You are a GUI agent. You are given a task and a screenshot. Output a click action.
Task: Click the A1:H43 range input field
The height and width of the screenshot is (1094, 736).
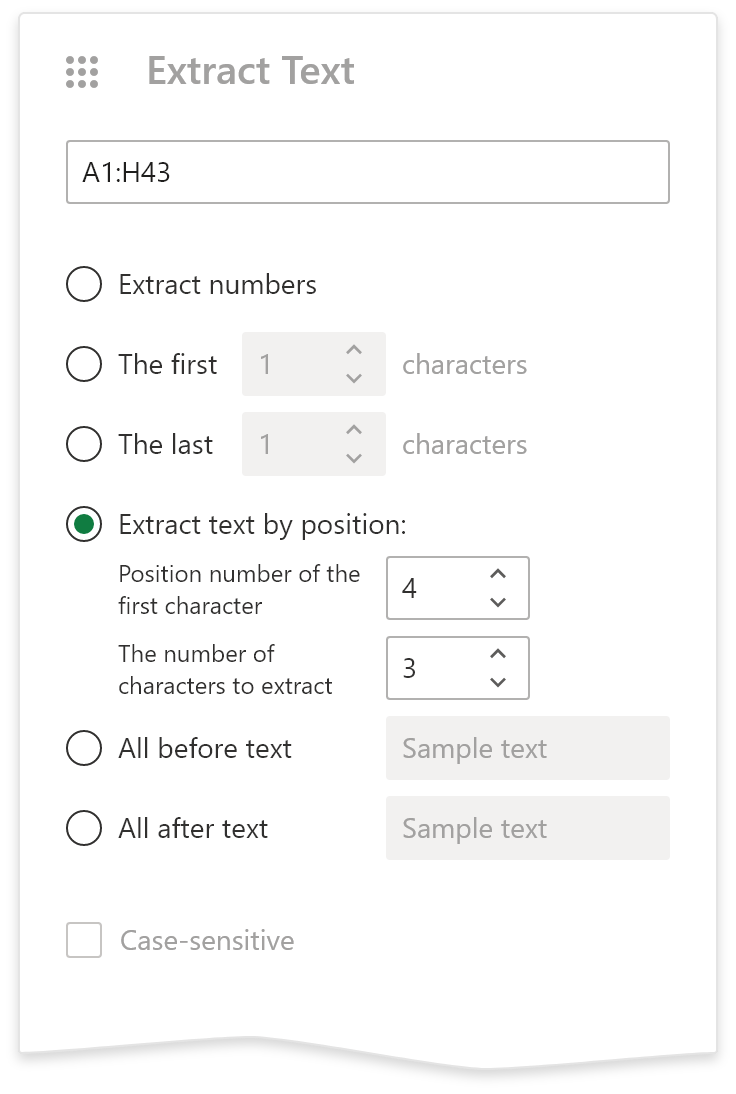coord(367,173)
